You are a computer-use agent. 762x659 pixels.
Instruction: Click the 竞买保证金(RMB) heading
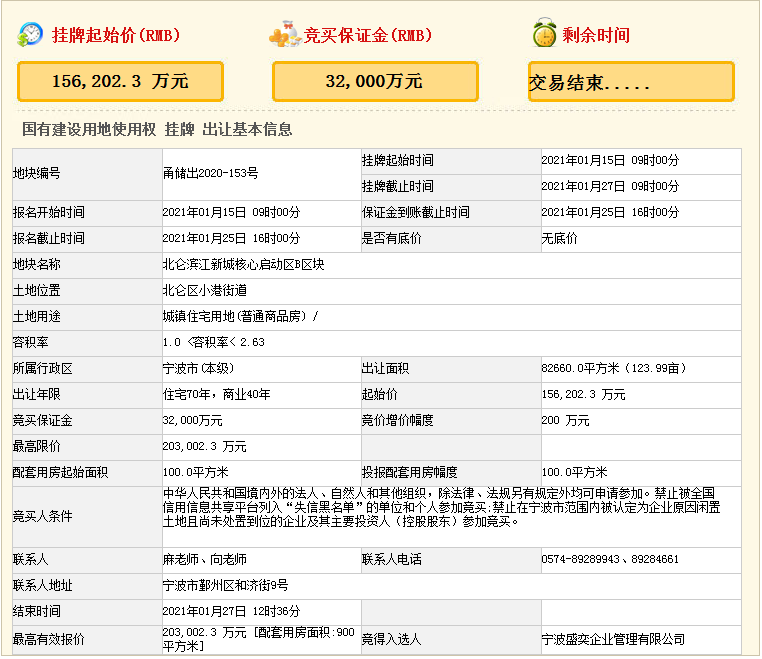tap(369, 35)
